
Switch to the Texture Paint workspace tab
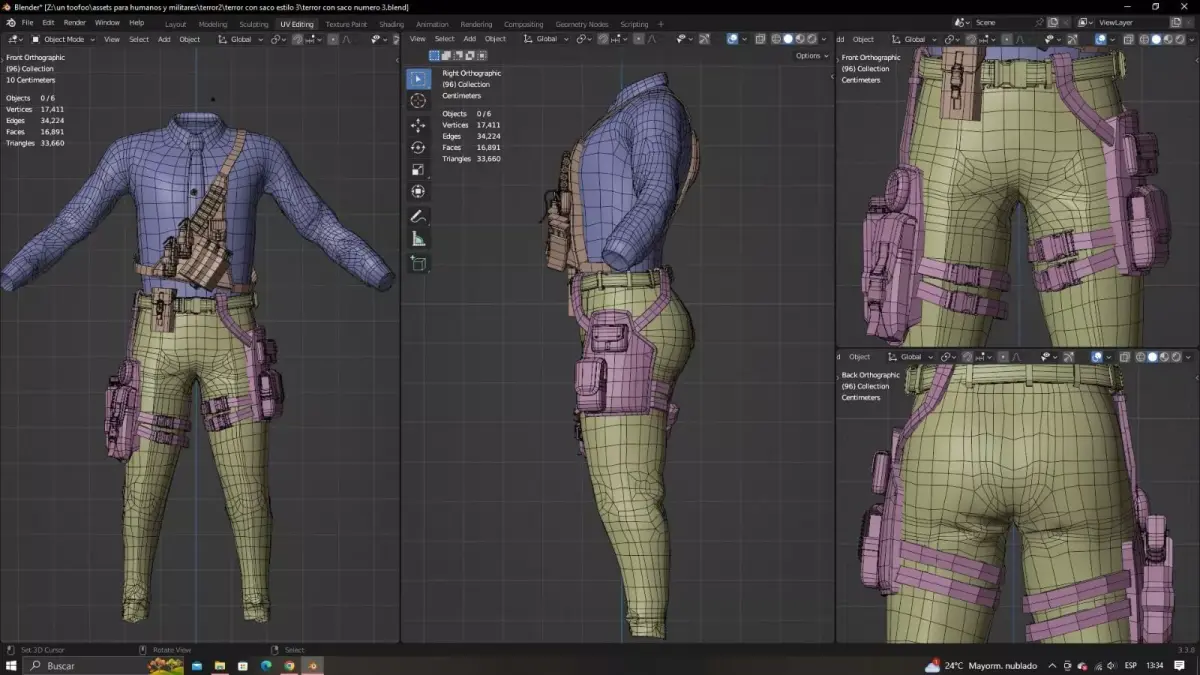pos(345,24)
